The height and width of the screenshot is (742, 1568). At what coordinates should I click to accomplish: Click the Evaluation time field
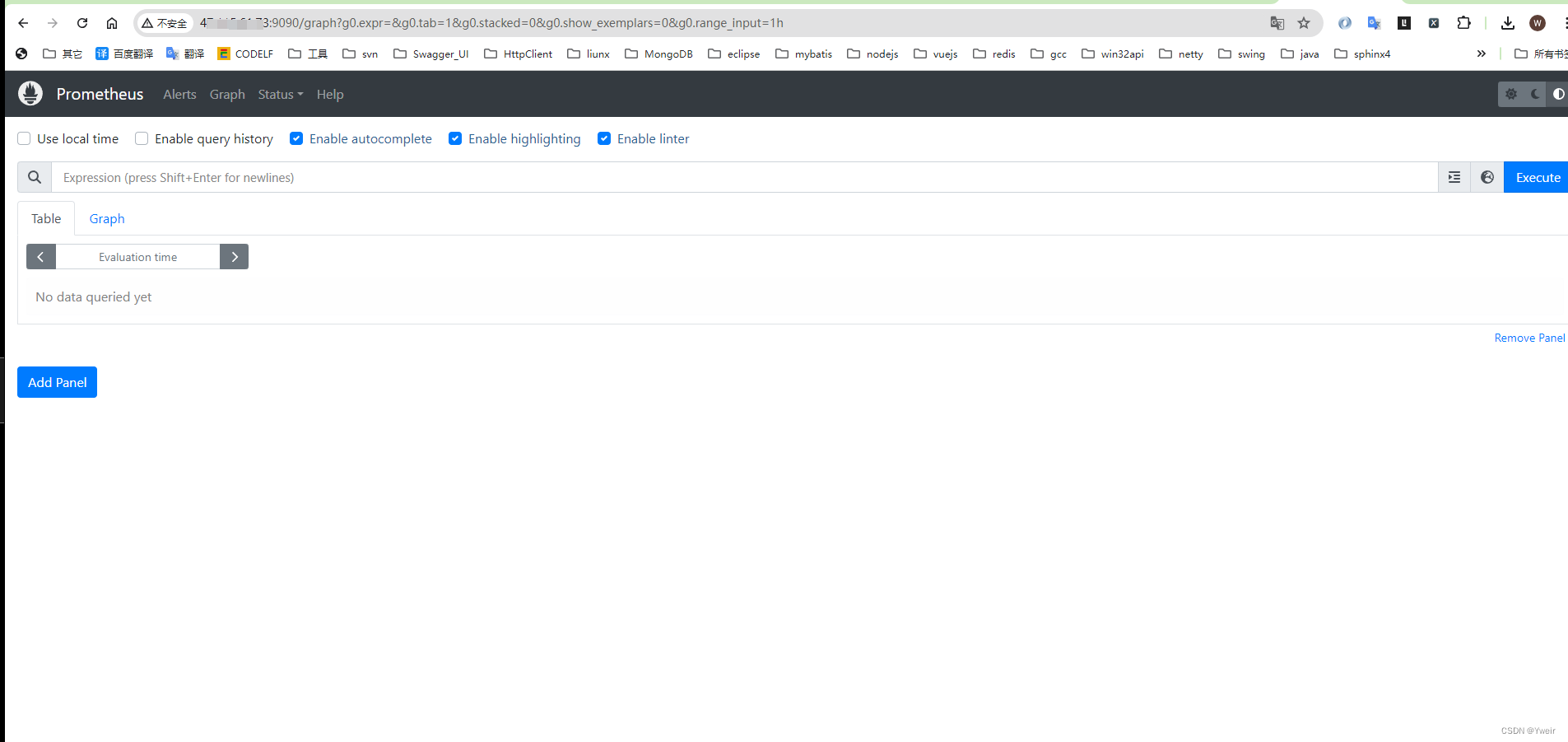point(137,257)
